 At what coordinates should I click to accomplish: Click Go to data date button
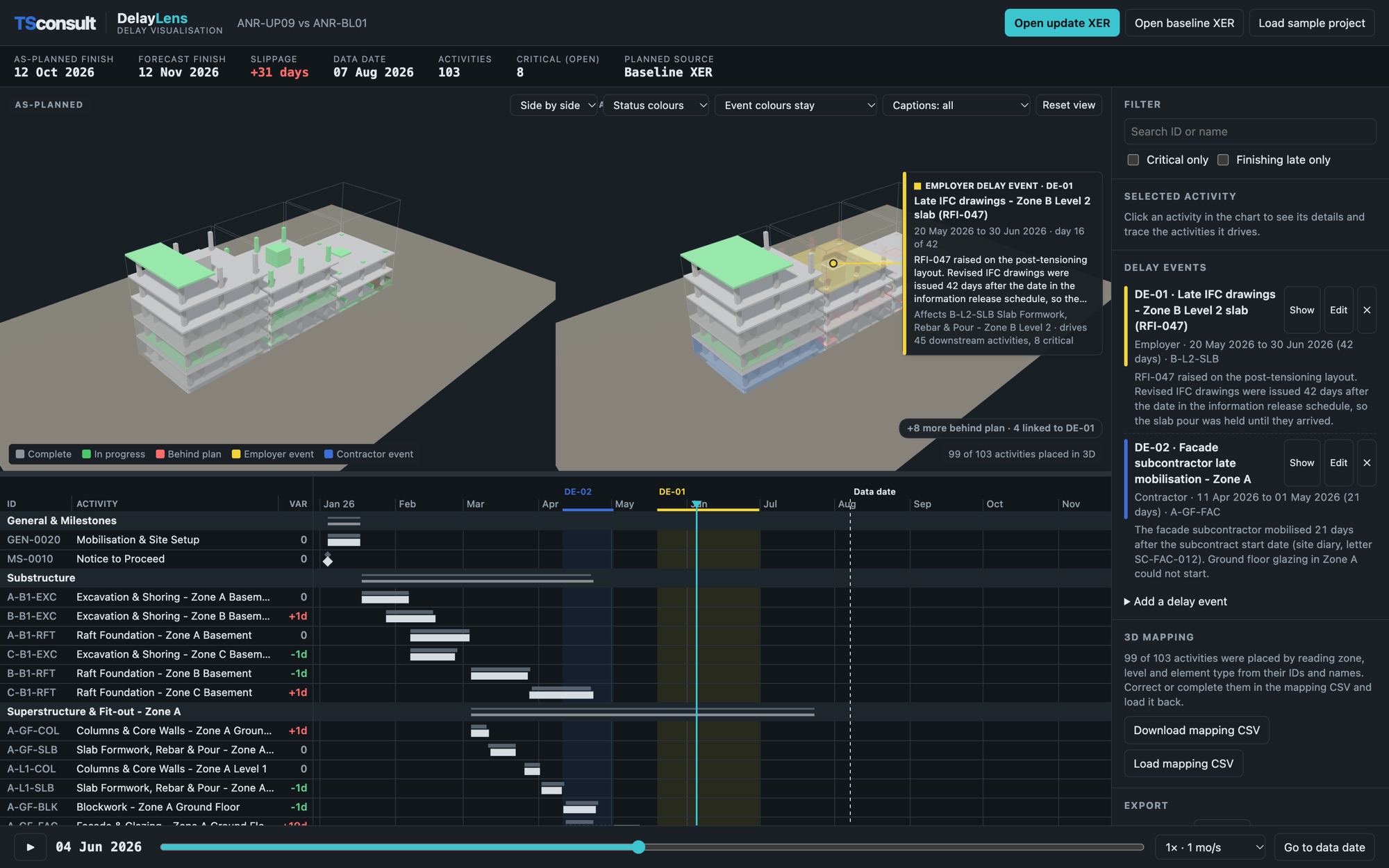point(1324,847)
